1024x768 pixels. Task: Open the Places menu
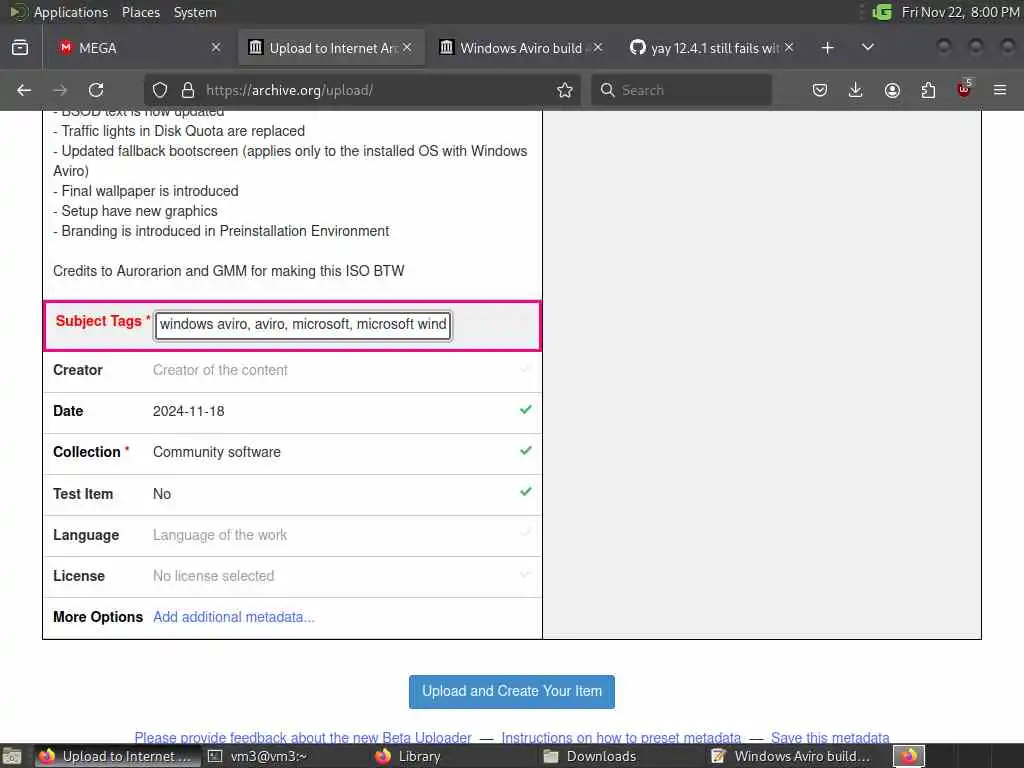tap(140, 12)
